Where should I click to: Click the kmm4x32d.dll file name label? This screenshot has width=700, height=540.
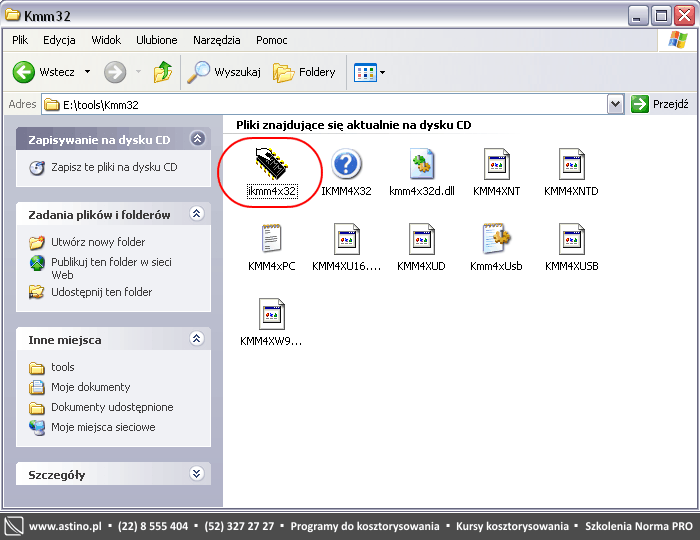[x=422, y=191]
